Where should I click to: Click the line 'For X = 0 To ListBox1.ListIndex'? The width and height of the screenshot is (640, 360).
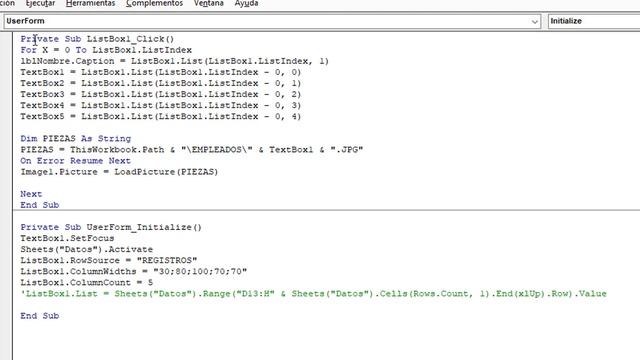(x=106, y=50)
